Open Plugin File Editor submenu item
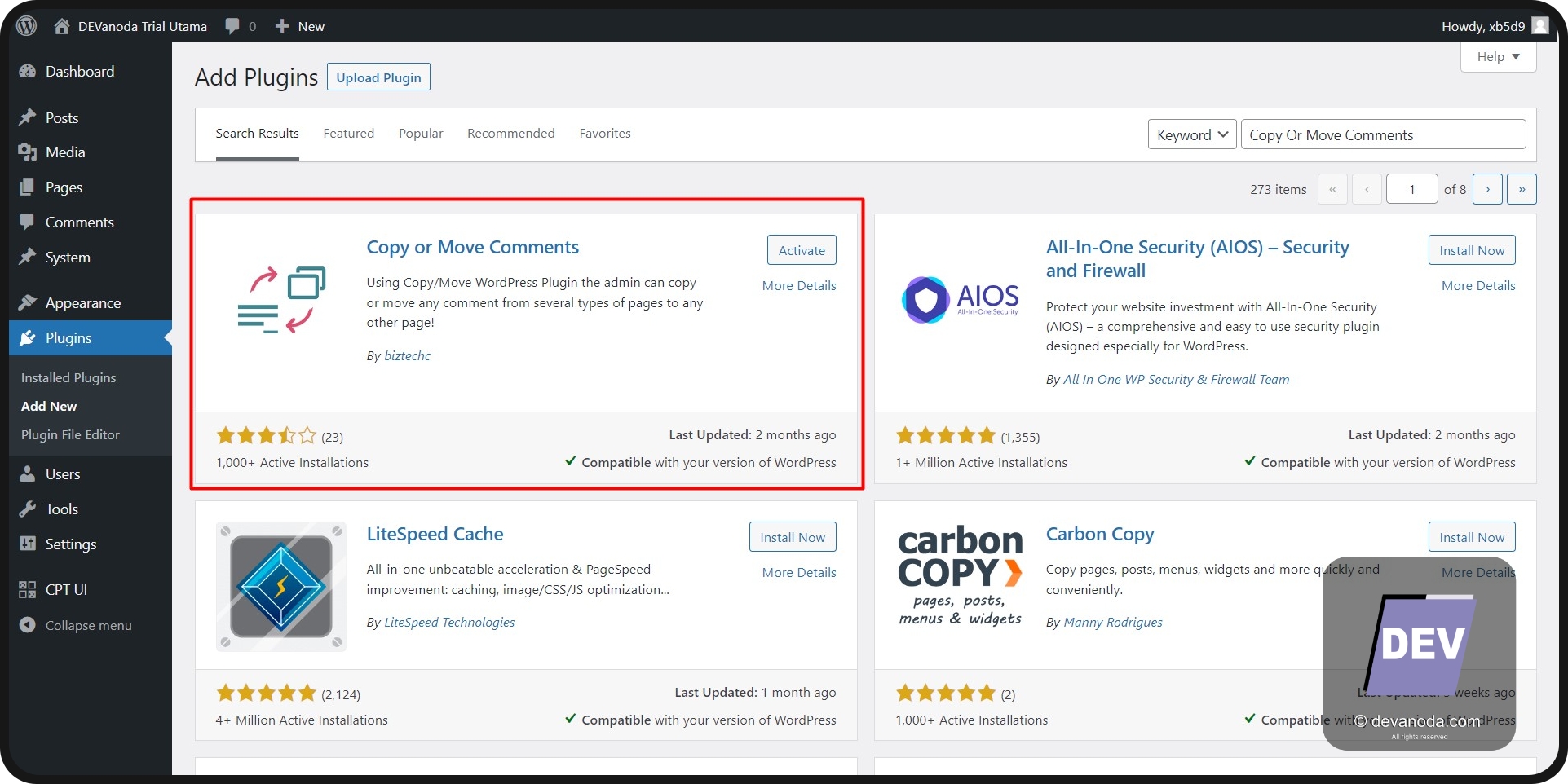Image resolution: width=1568 pixels, height=784 pixels. click(70, 434)
